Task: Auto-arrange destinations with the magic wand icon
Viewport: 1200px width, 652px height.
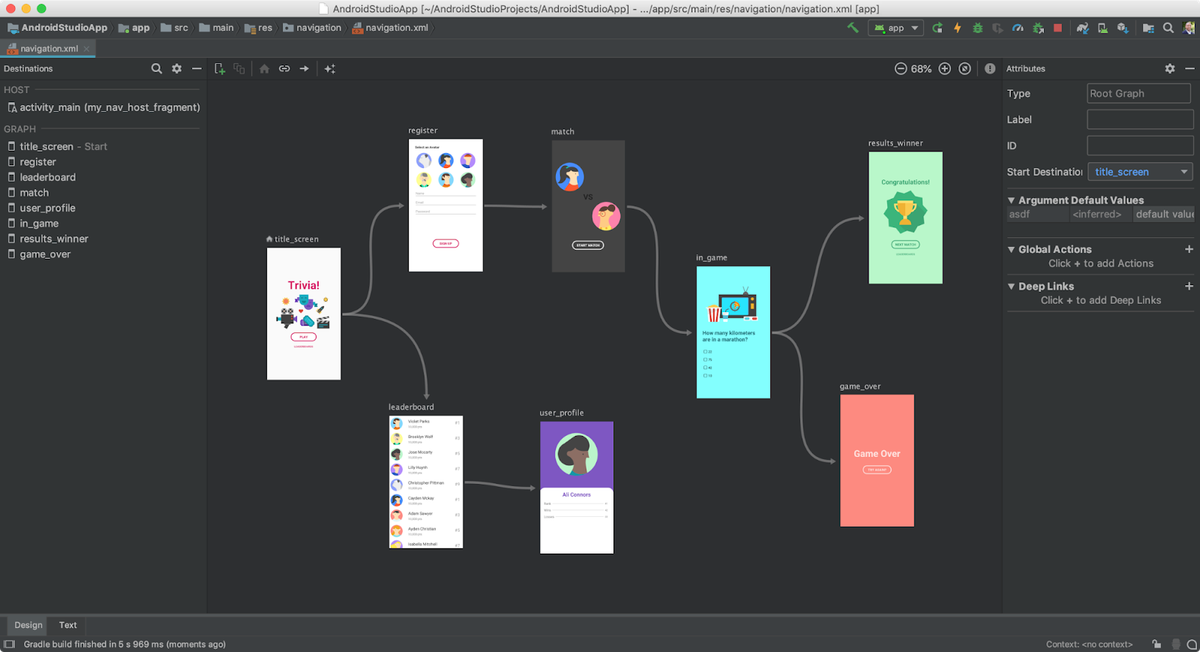Action: pyautogui.click(x=328, y=68)
